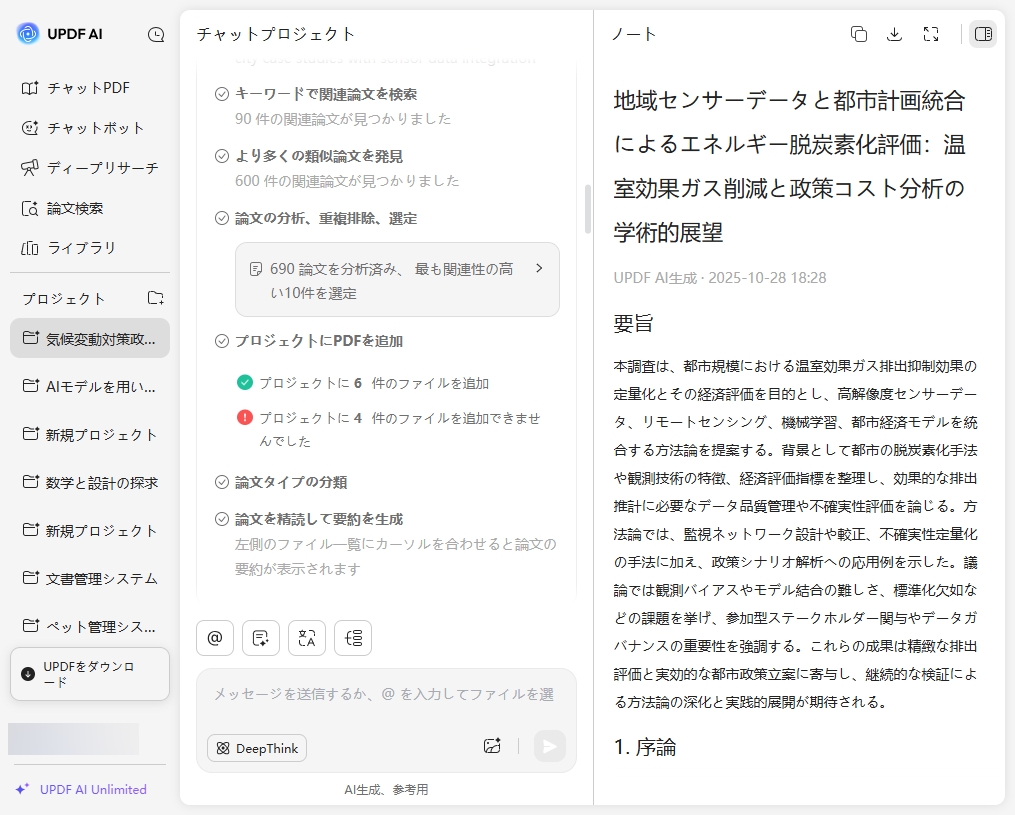Open チャットPDF in the sidebar
This screenshot has width=1015, height=815.
point(88,88)
